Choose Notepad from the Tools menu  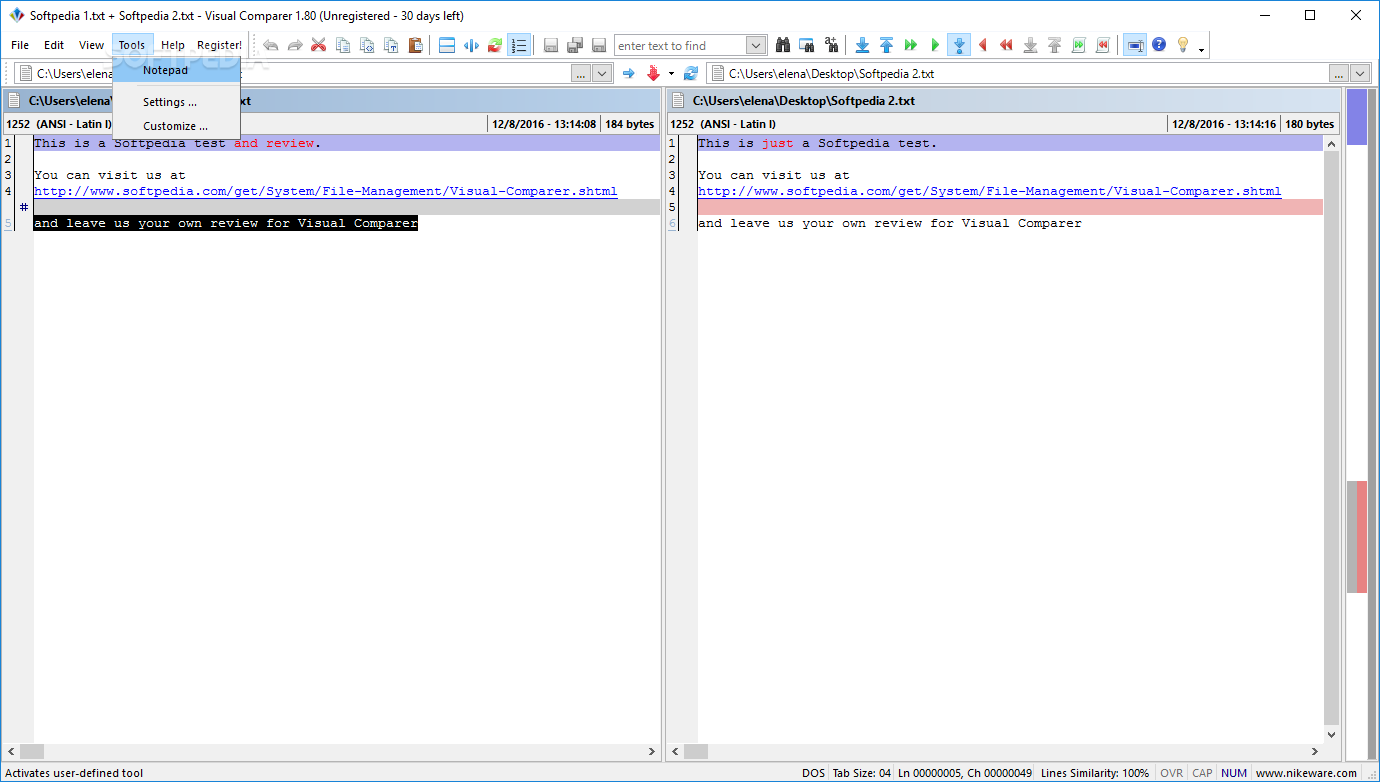point(176,70)
